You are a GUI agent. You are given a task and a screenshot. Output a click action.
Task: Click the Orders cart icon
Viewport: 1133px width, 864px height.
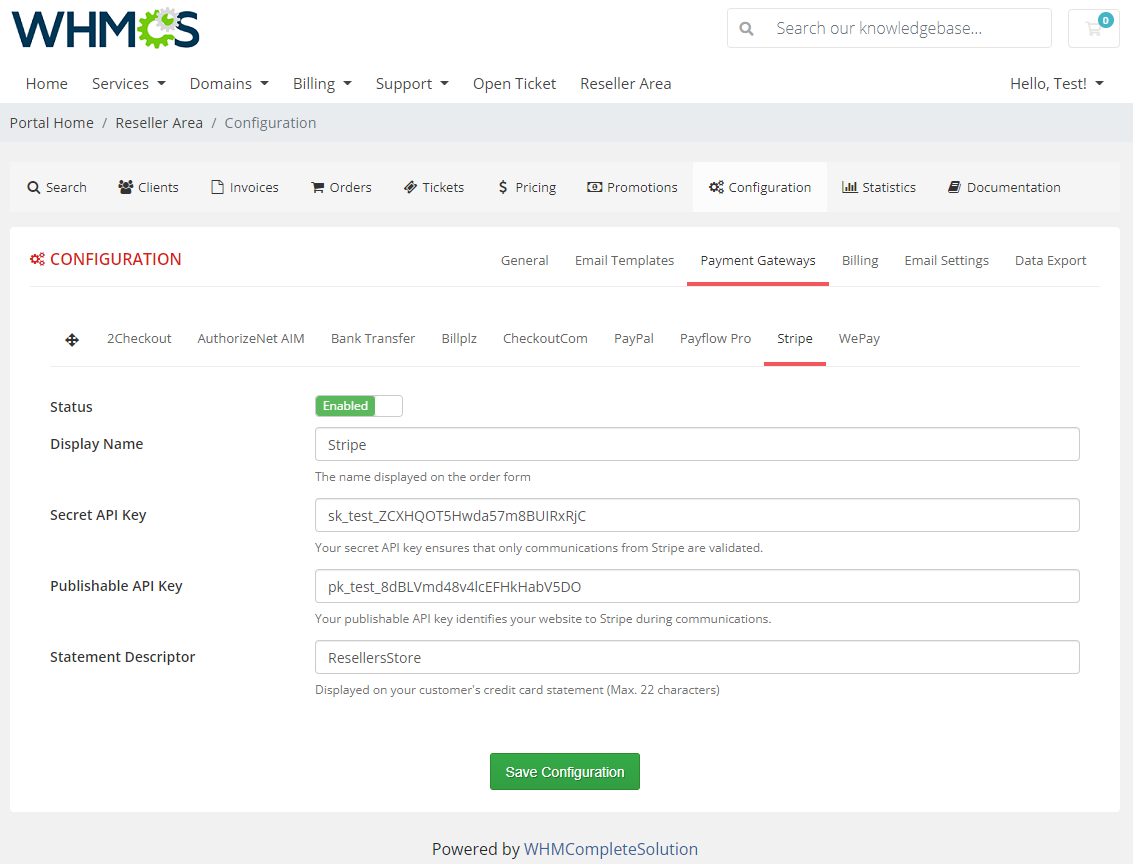pos(317,188)
